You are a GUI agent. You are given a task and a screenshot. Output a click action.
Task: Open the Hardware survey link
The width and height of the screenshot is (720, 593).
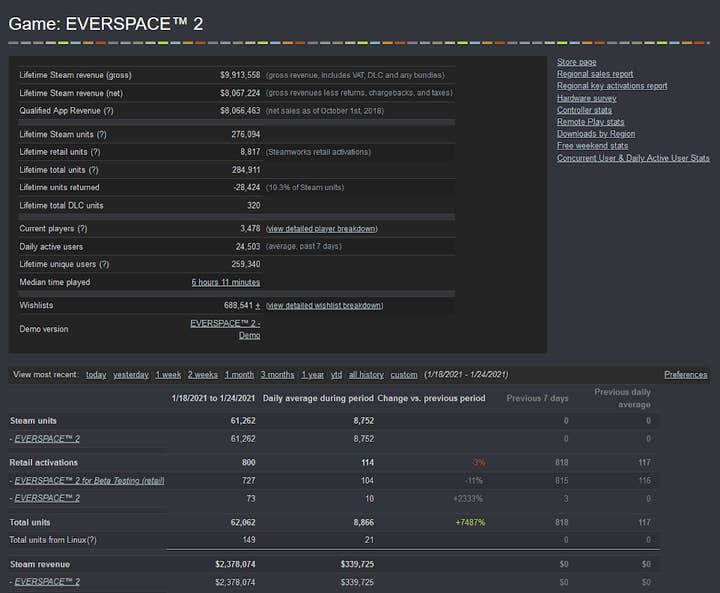(x=586, y=98)
